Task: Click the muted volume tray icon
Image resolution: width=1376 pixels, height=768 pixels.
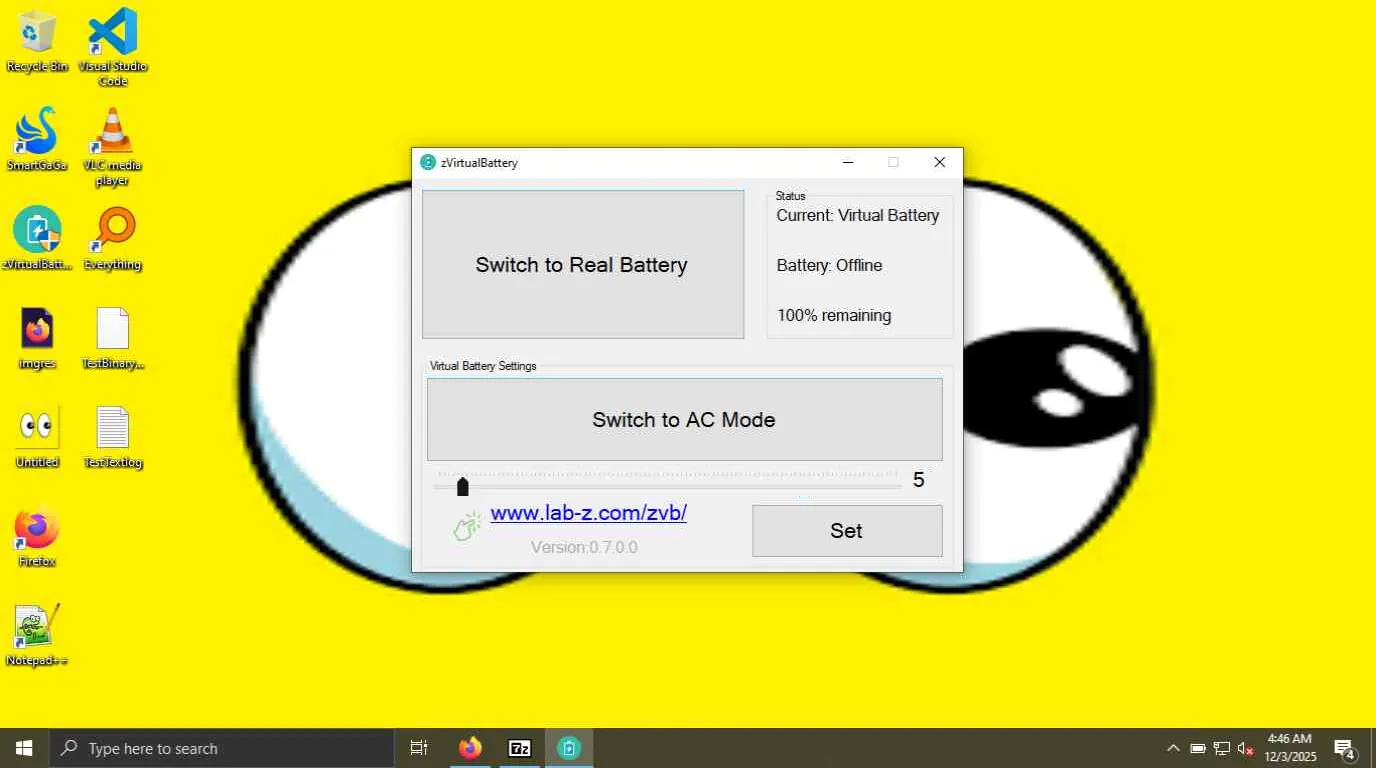Action: tap(1246, 748)
